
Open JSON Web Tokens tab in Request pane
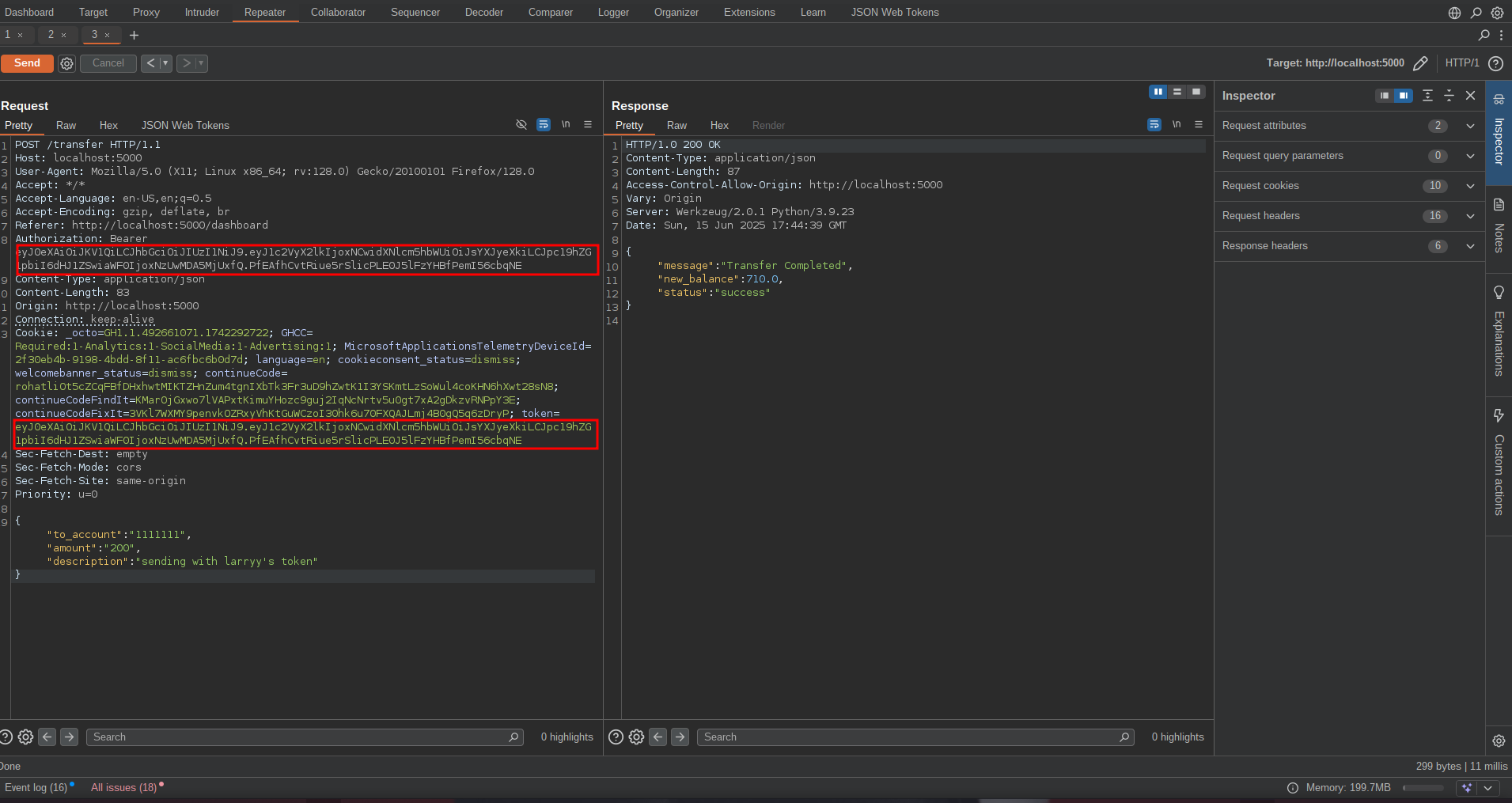185,125
